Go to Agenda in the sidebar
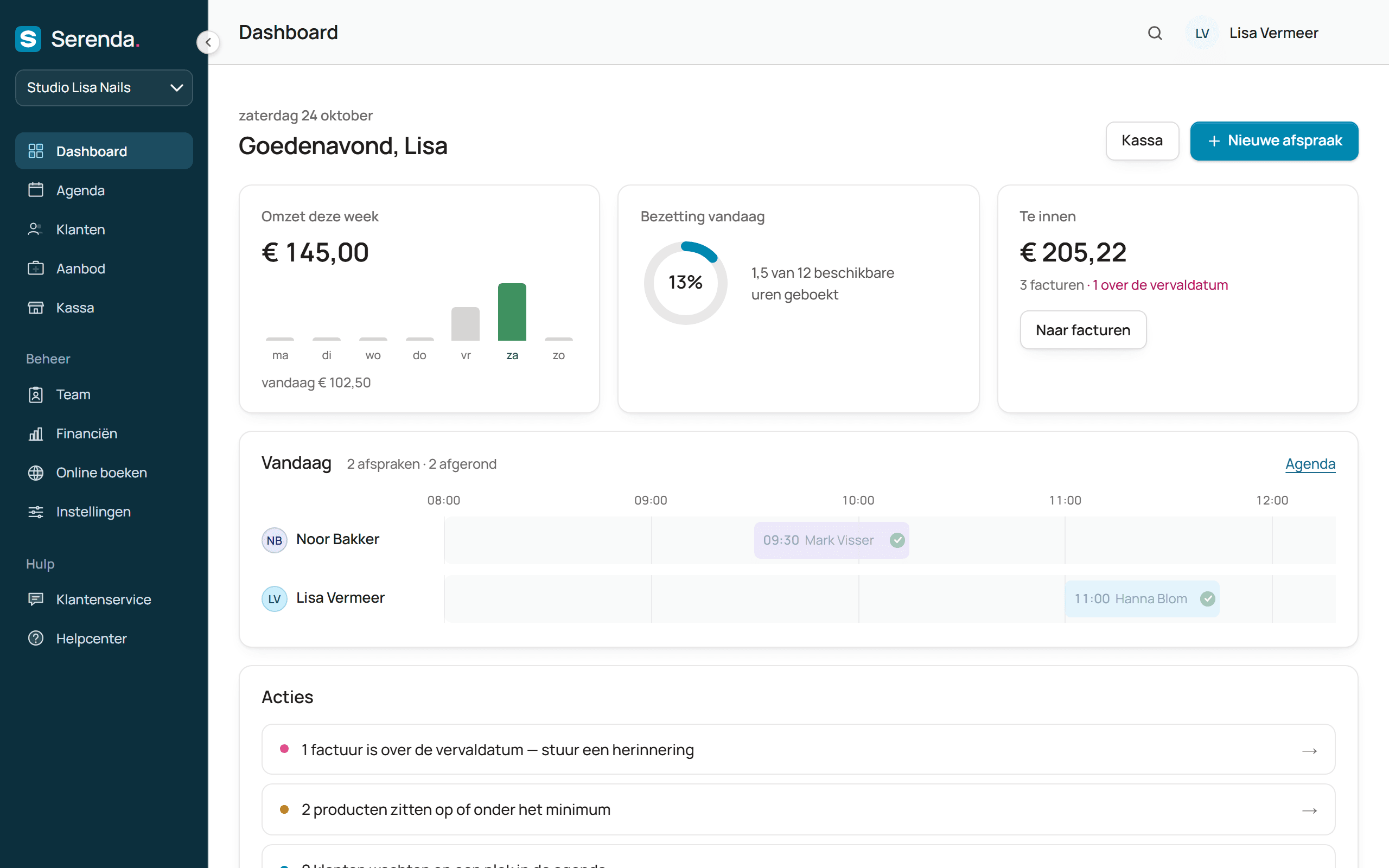Viewport: 1389px width, 868px height. click(104, 190)
